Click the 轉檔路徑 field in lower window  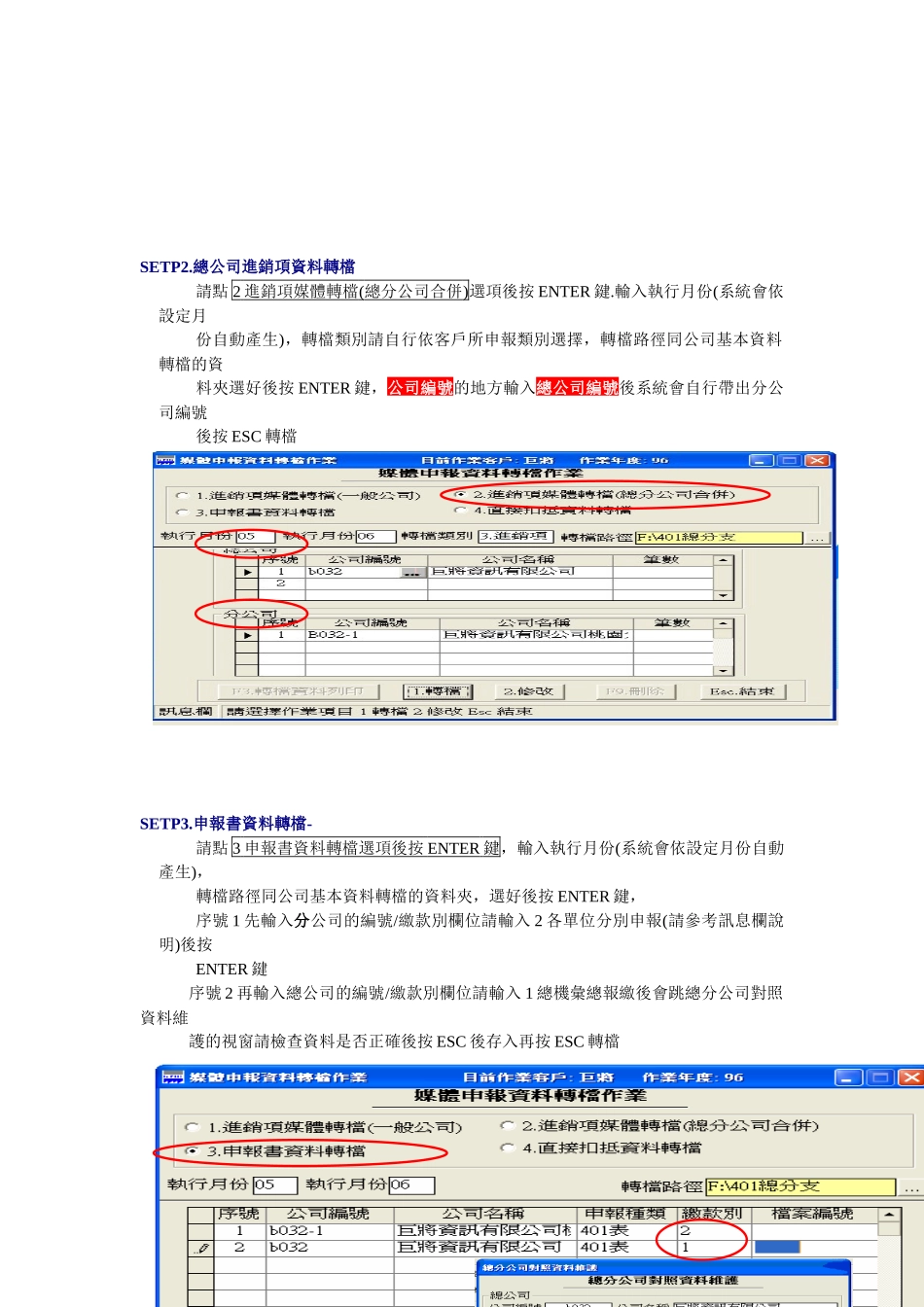(800, 1186)
